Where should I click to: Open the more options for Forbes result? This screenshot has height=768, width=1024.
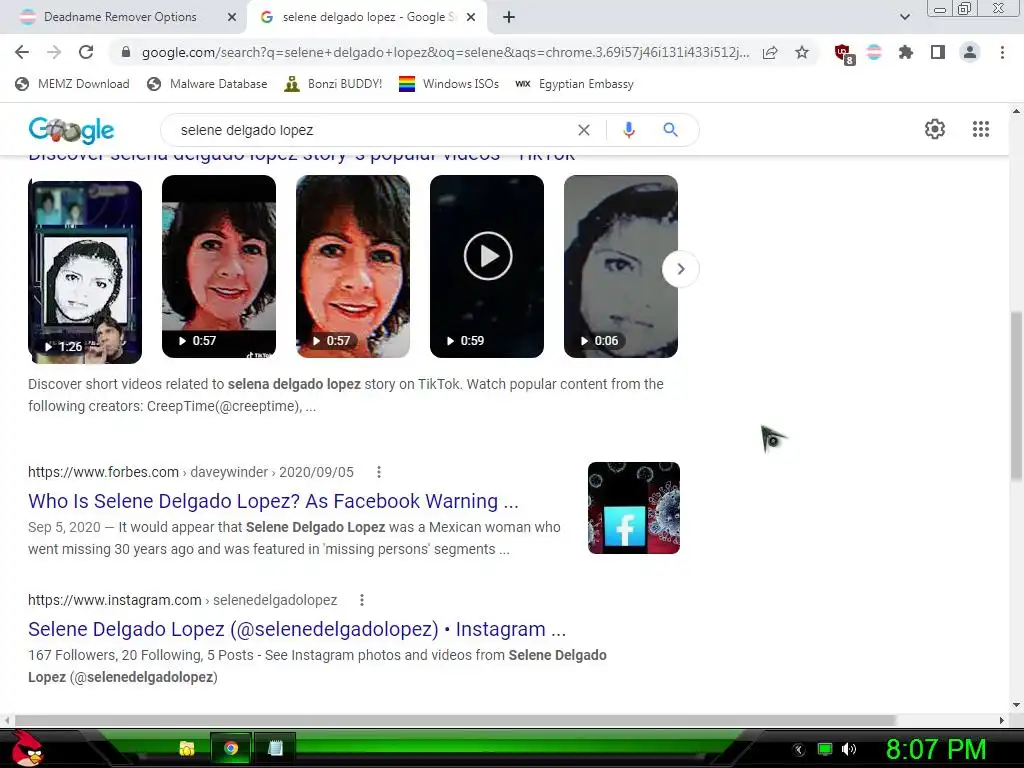coord(379,472)
